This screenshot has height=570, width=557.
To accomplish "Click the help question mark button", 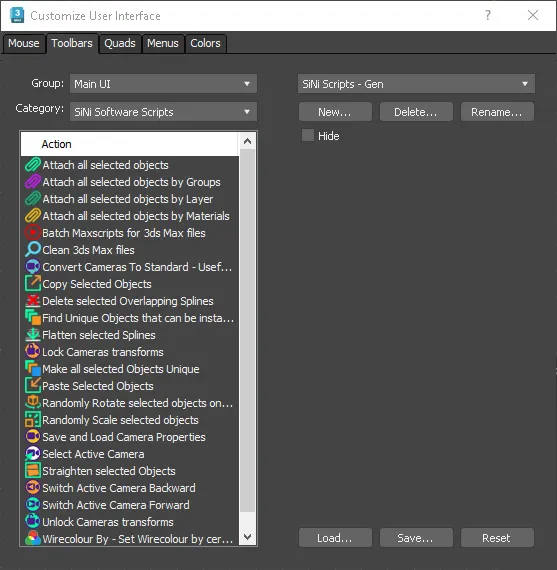I will click(x=488, y=15).
